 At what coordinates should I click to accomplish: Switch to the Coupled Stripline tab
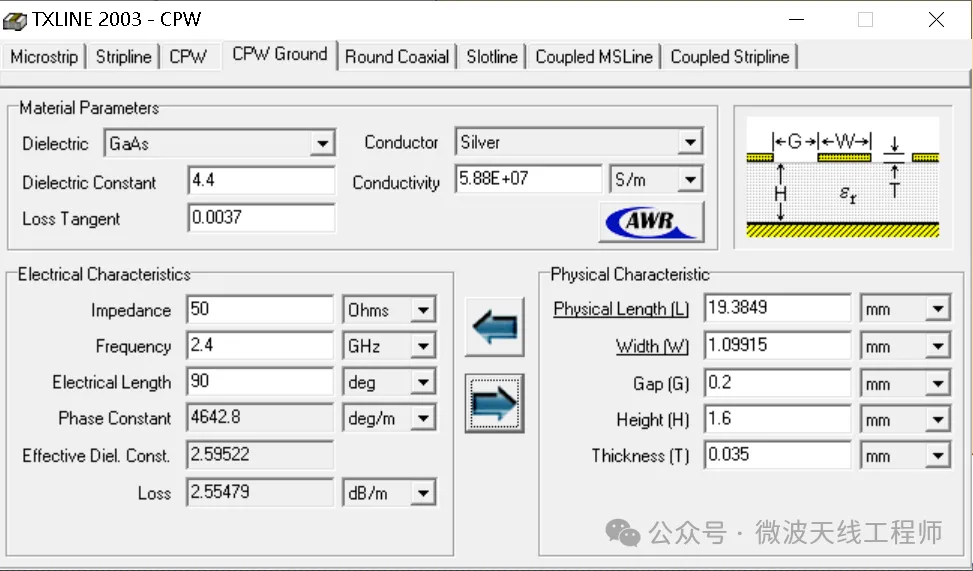pos(730,57)
